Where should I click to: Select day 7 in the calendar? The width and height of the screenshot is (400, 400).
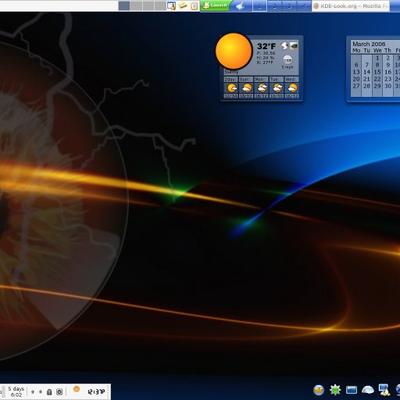[x=367, y=65]
